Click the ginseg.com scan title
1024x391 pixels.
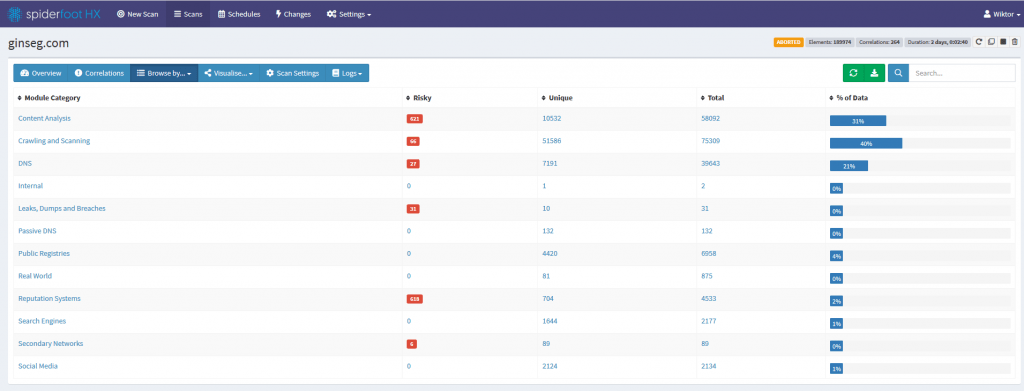pos(39,43)
